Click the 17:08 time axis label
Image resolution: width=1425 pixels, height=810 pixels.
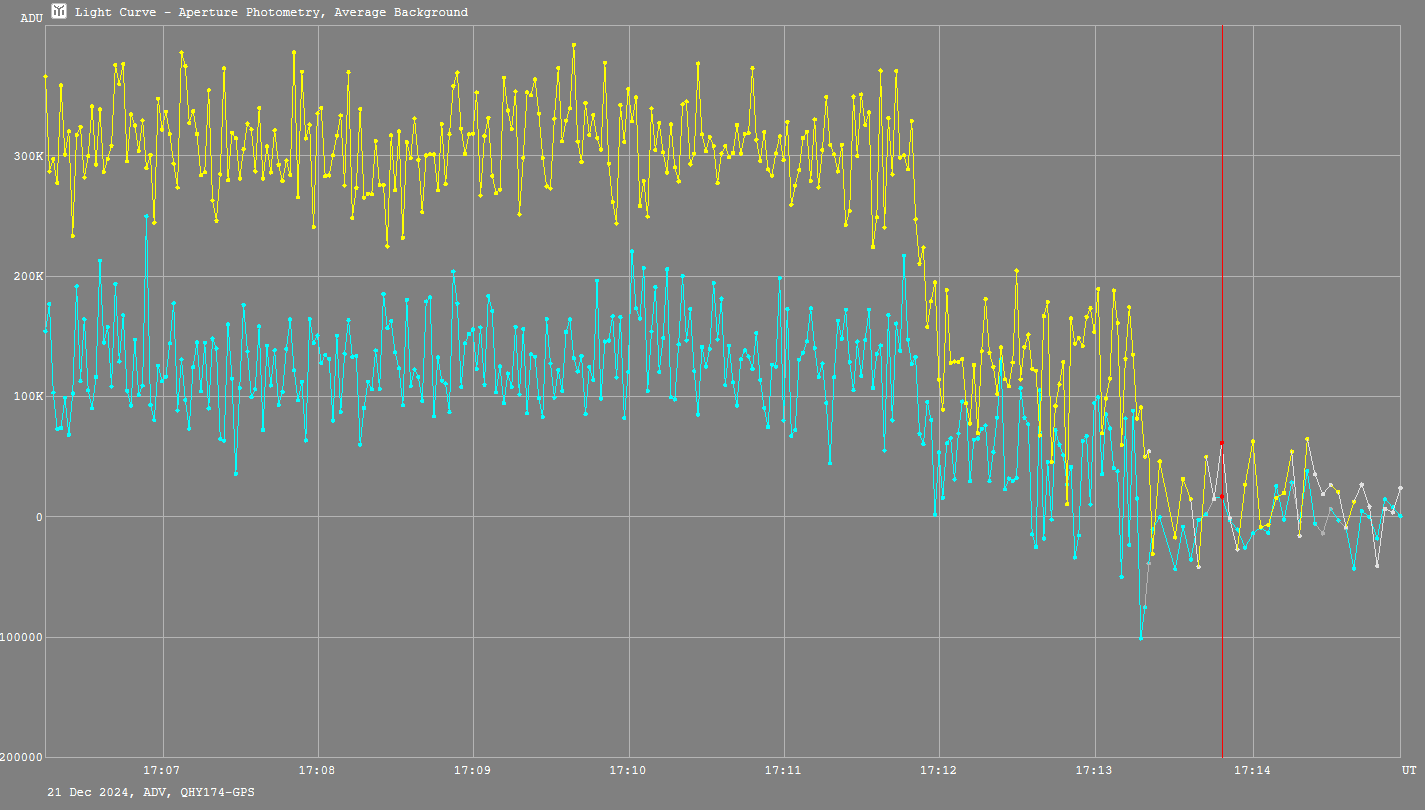click(317, 770)
